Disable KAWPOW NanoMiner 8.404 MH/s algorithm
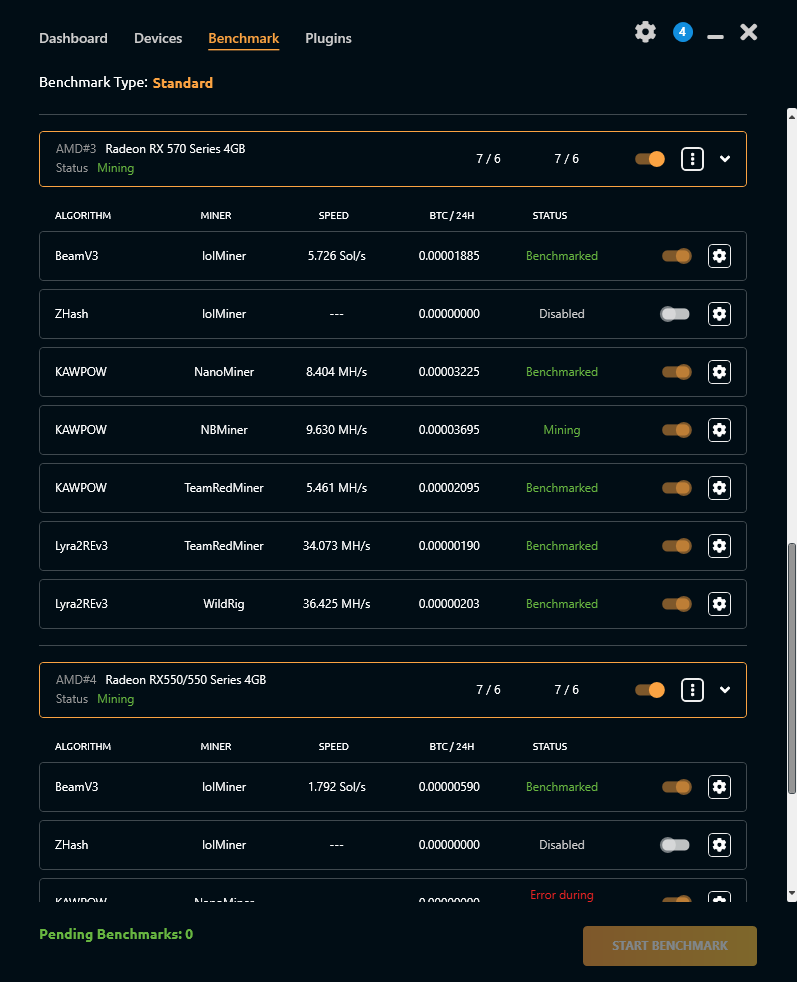This screenshot has height=982, width=797. (677, 372)
